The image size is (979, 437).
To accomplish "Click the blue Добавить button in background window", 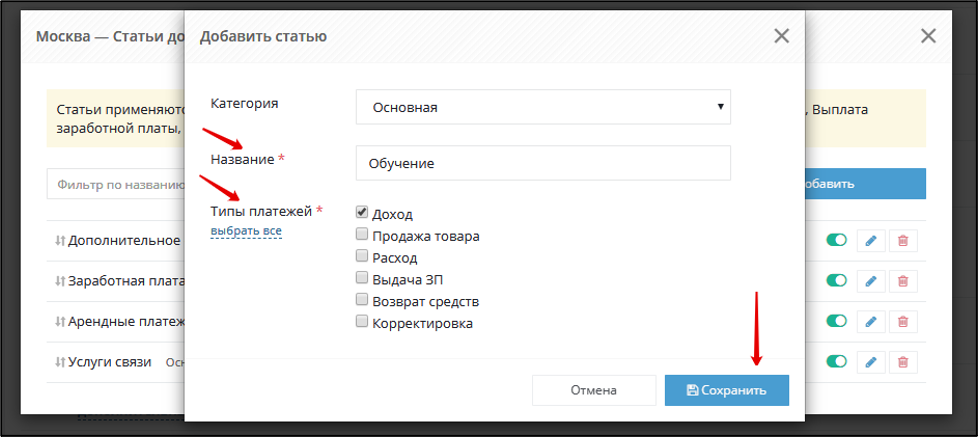I will pos(865,184).
